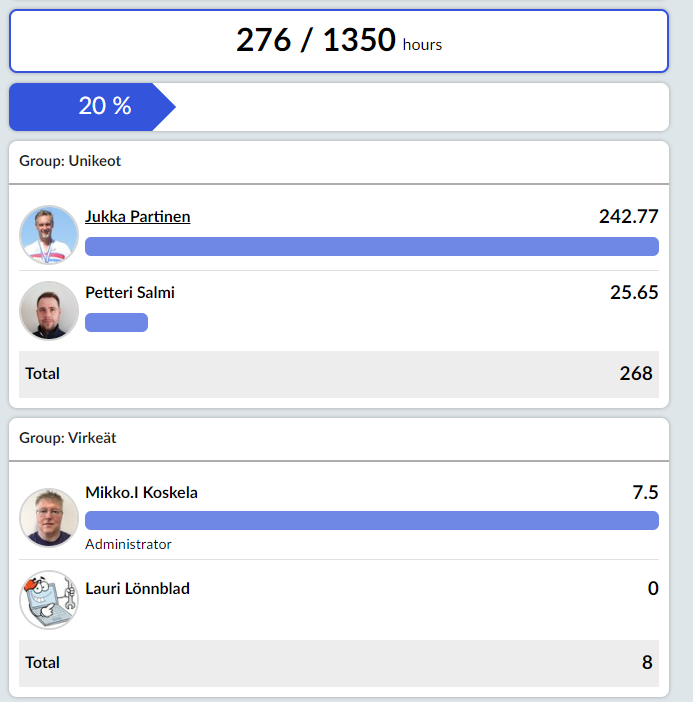Click the Virkeät Total 8 row
Screen dimensions: 693x702
point(339,663)
